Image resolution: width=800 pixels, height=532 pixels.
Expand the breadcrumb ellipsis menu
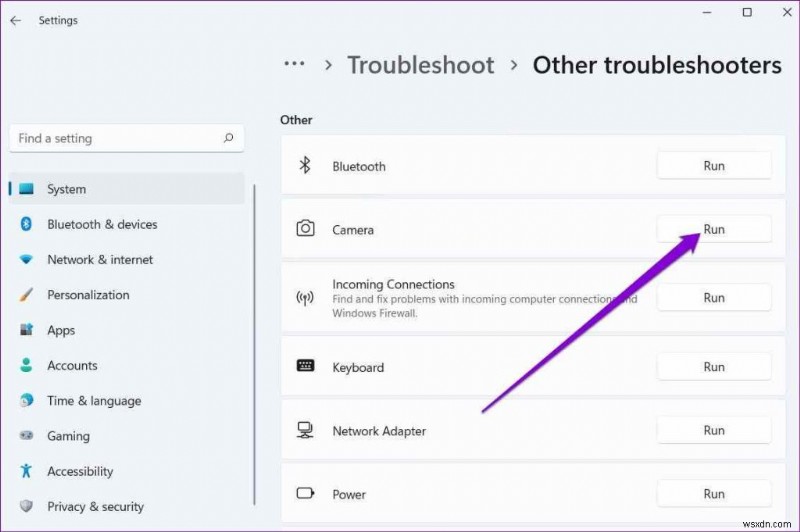tap(294, 64)
